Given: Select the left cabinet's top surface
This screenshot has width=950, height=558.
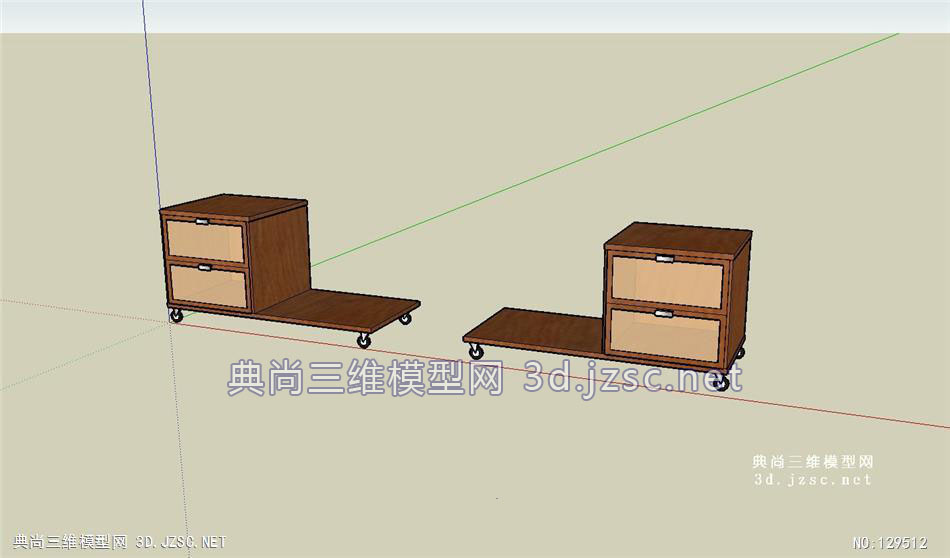Looking at the screenshot, I should (235, 206).
